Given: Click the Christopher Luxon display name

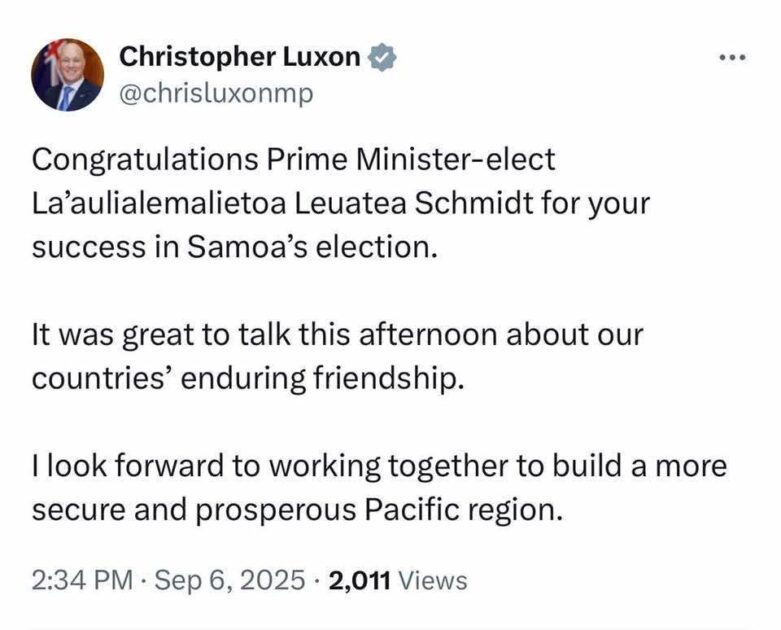Looking at the screenshot, I should (240, 57).
